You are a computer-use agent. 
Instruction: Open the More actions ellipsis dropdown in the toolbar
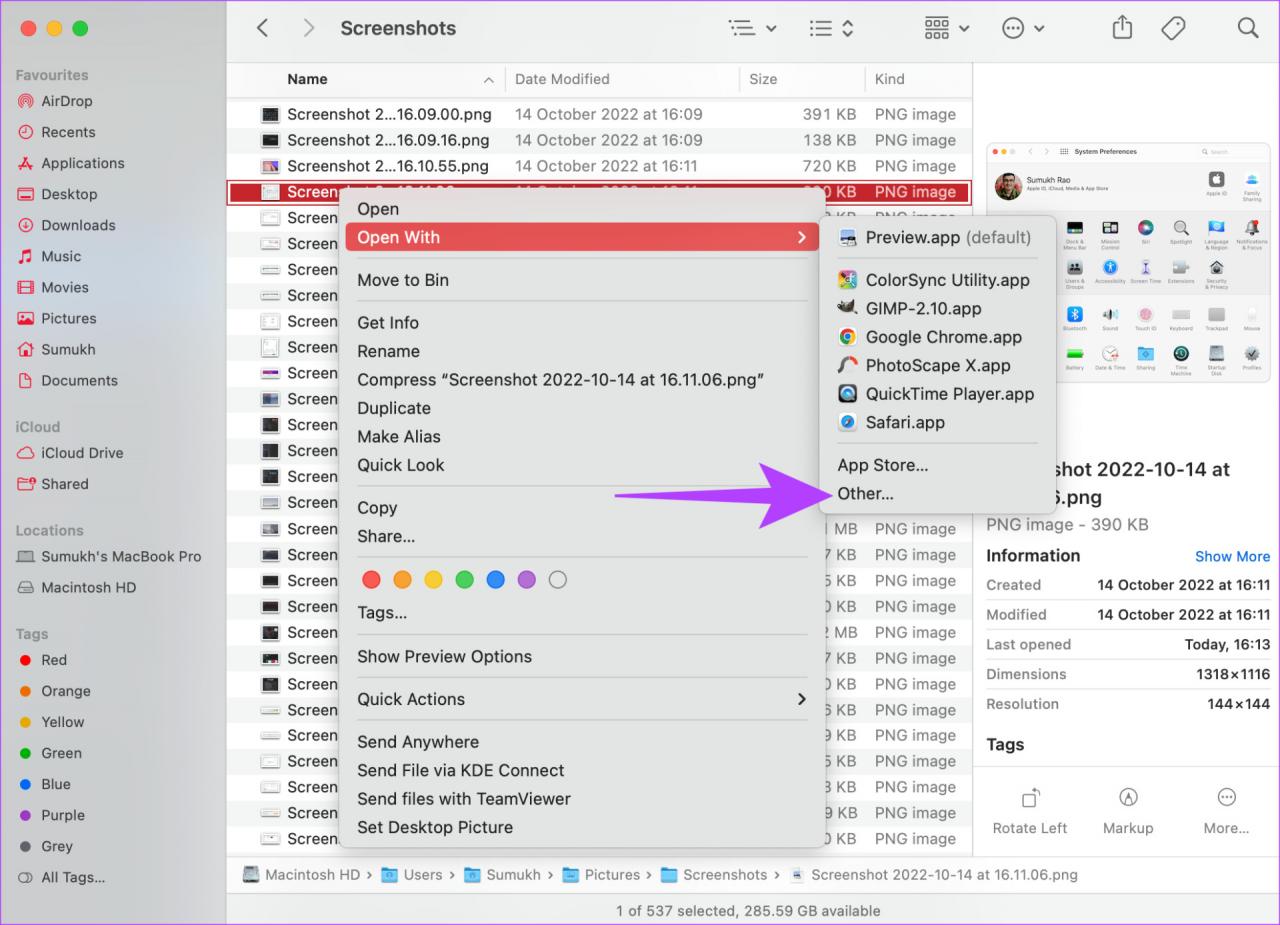1022,28
